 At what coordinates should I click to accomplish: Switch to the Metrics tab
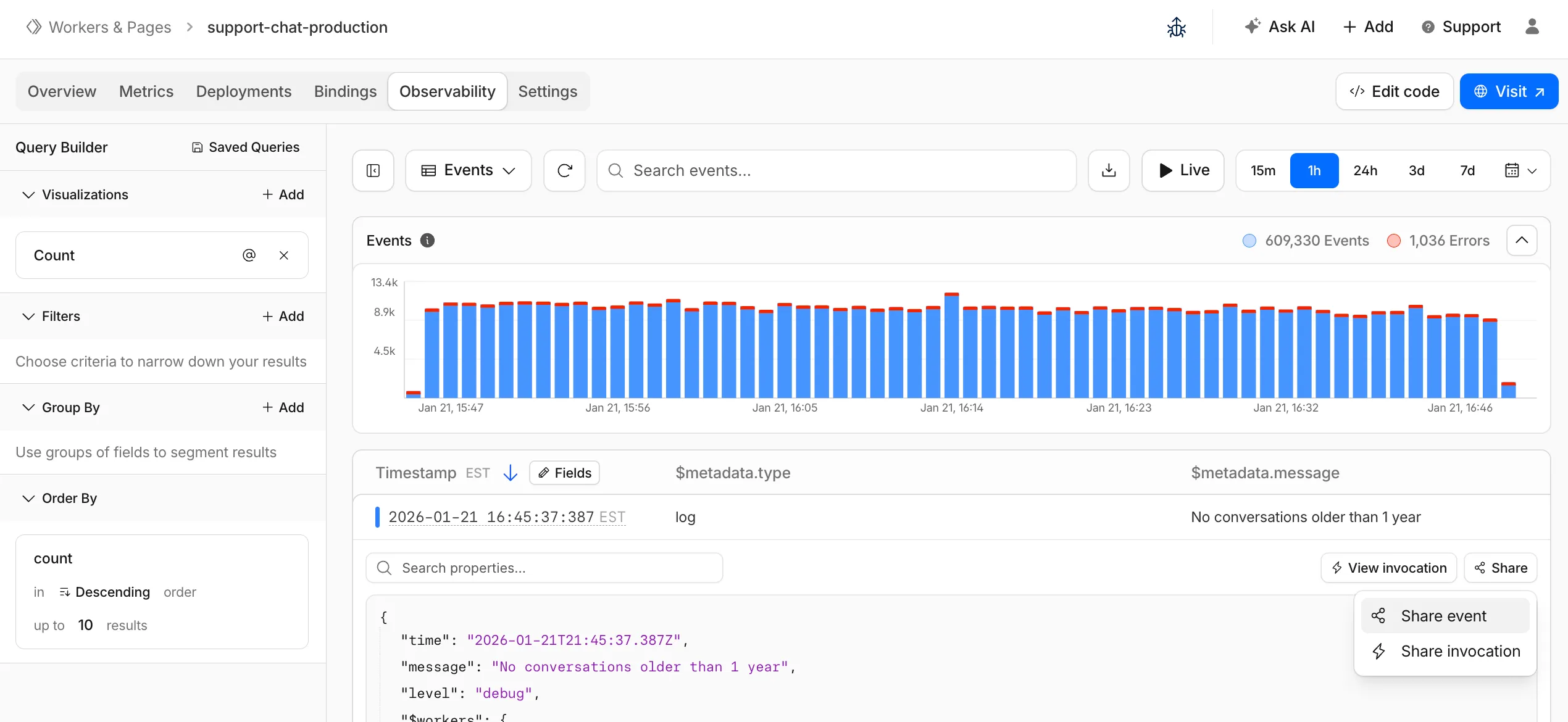(x=146, y=91)
